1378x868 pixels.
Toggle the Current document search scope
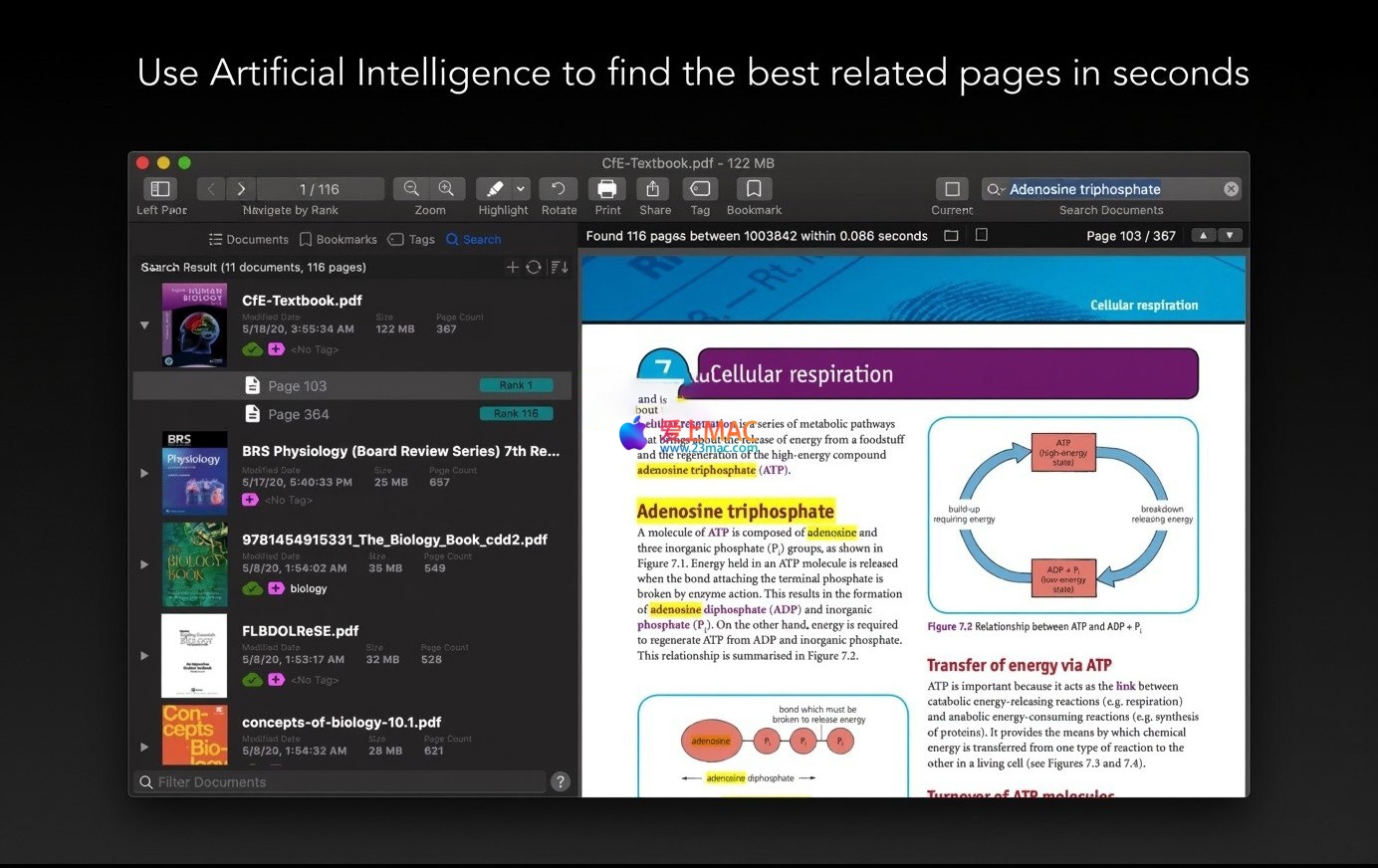[x=952, y=189]
